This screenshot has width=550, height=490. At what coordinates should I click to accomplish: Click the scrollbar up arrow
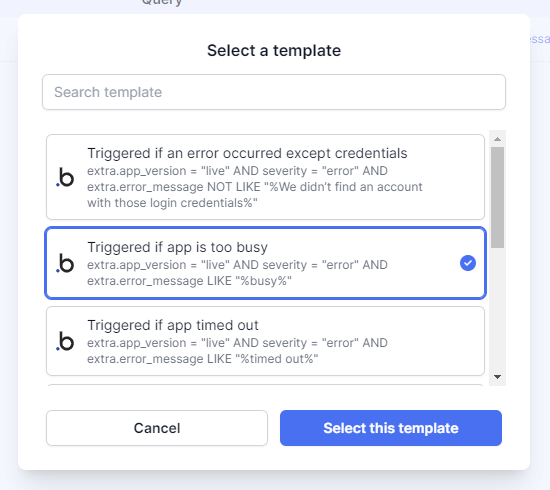(497, 139)
